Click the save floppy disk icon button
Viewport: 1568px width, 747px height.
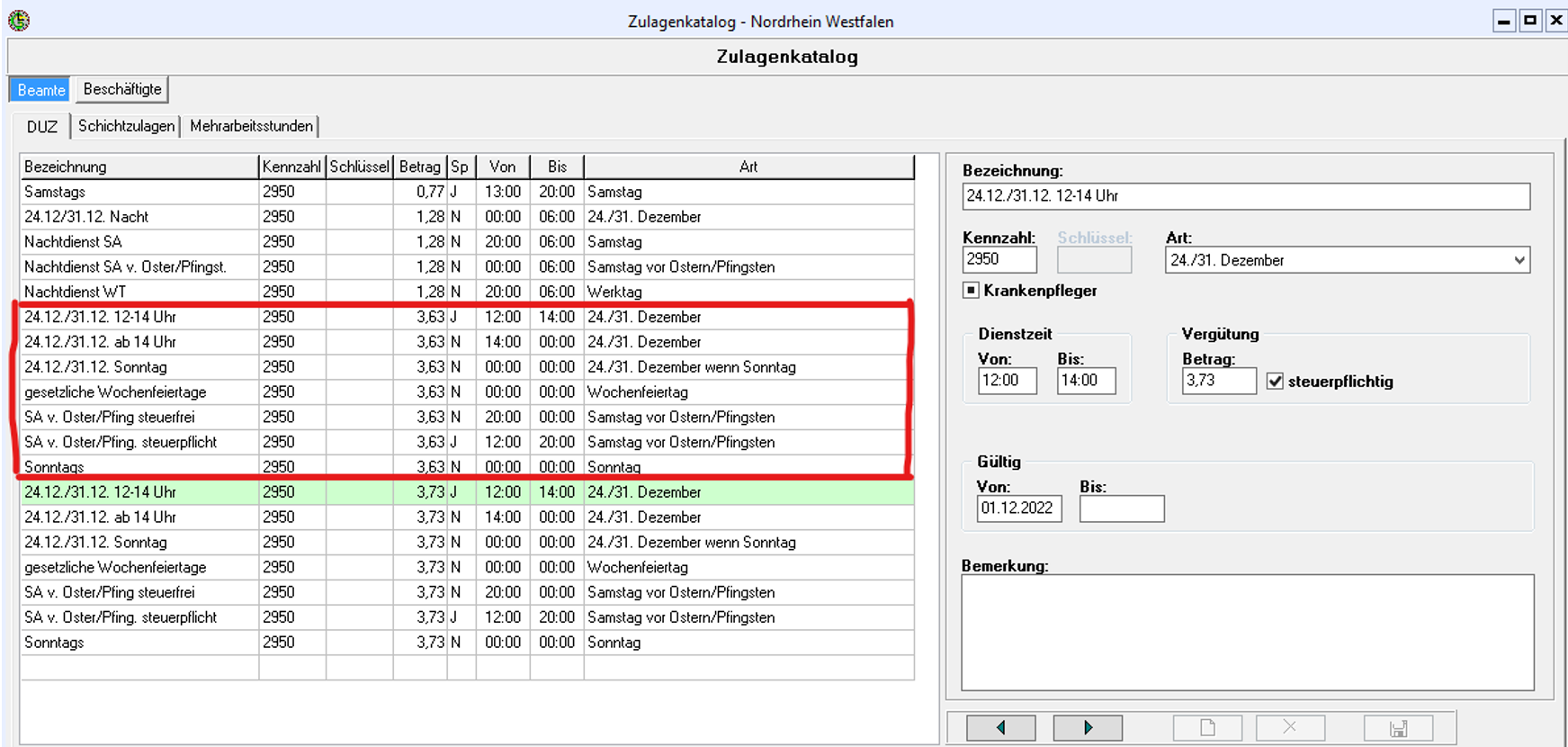[x=1398, y=727]
